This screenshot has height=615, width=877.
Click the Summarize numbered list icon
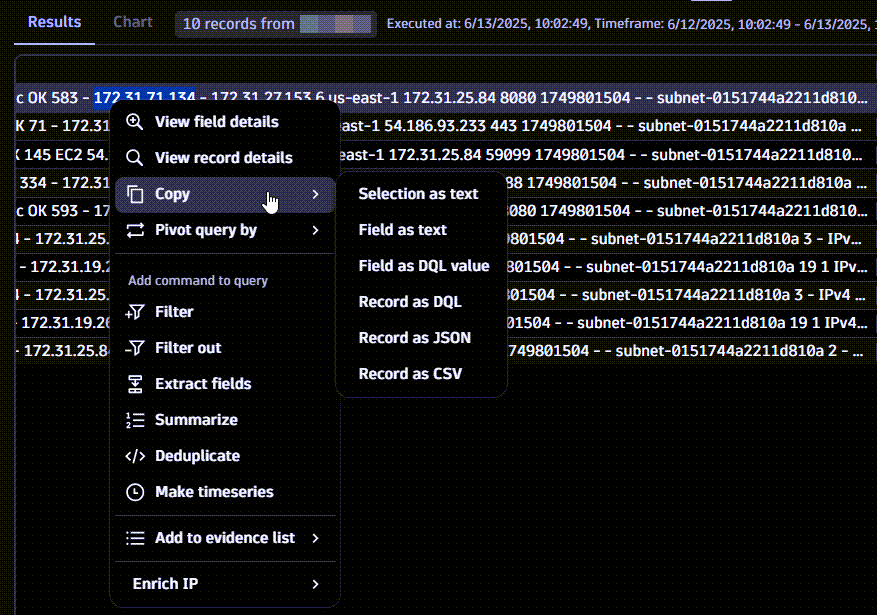(135, 420)
